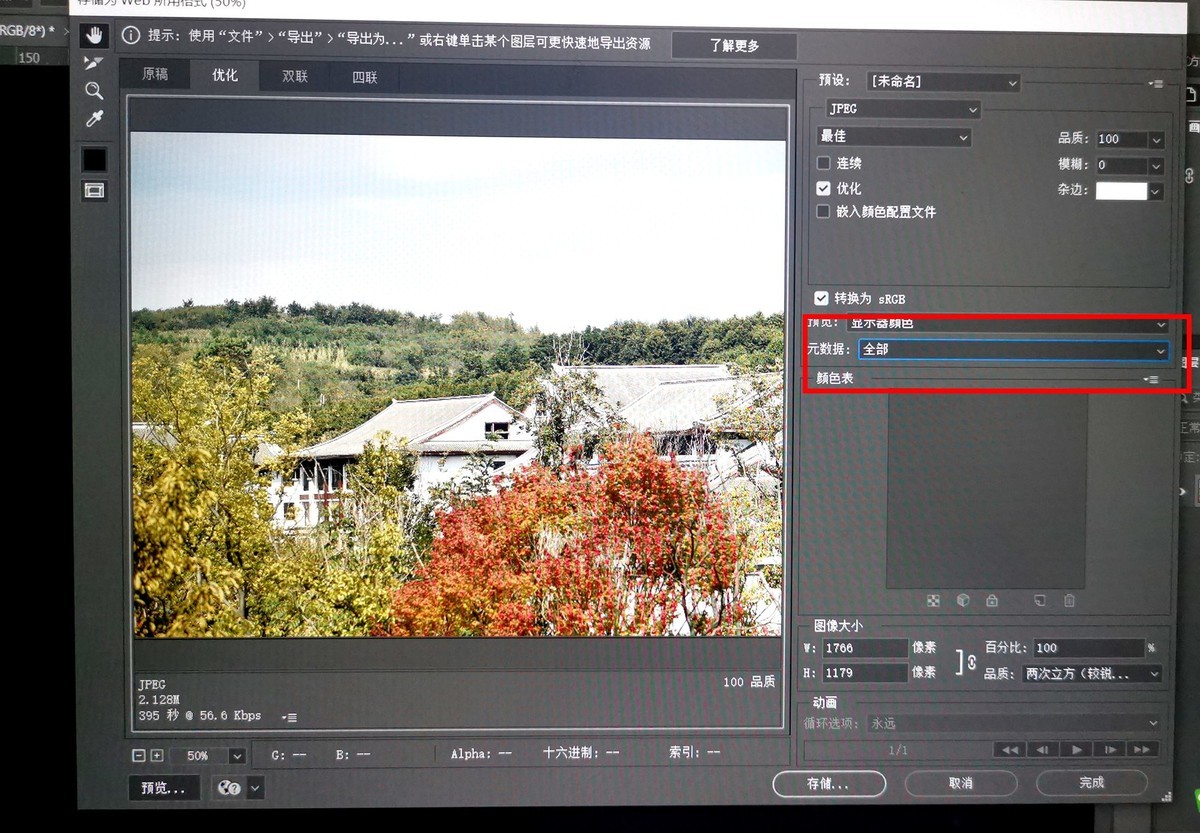This screenshot has height=833, width=1200.
Task: Click the browser preview globe icon
Action: click(x=228, y=788)
